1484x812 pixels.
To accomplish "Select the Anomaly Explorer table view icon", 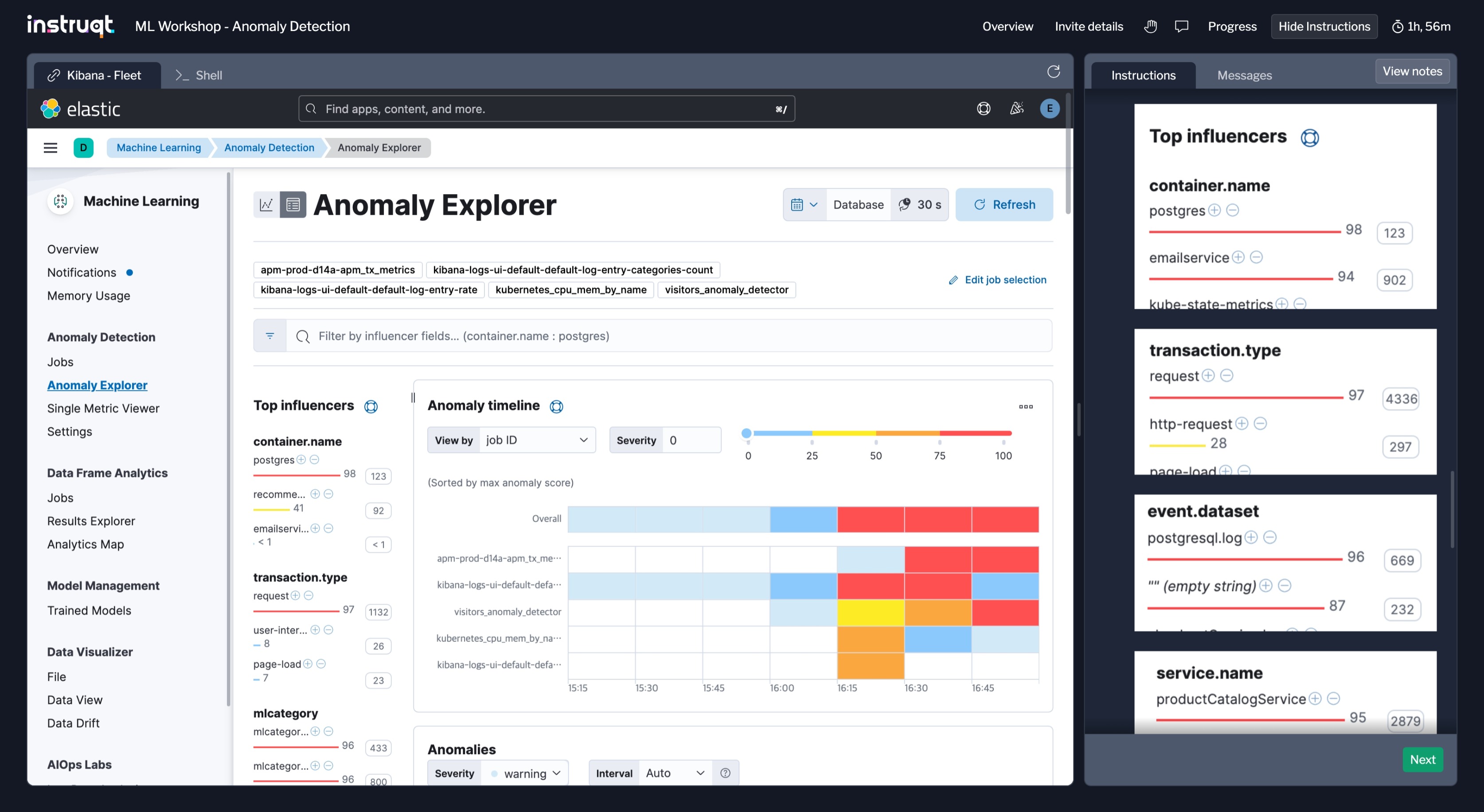I will click(x=293, y=204).
